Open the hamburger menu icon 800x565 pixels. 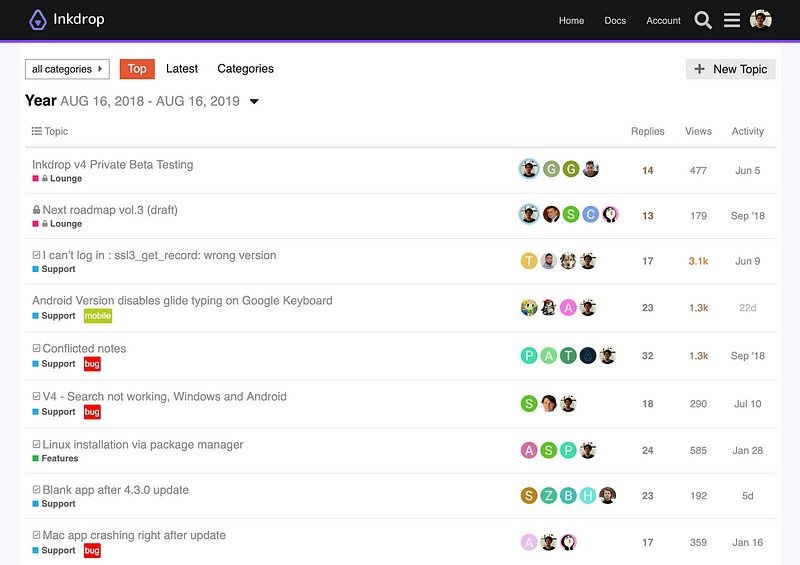[x=732, y=20]
